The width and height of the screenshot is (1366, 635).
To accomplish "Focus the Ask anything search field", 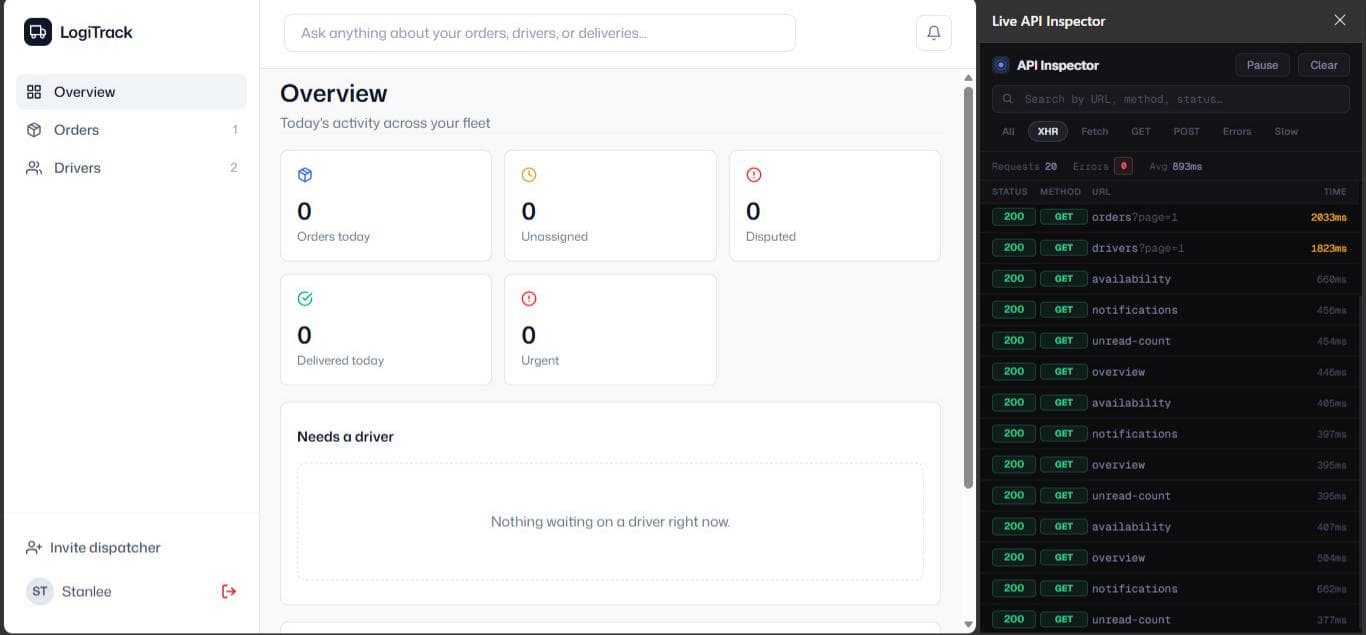I will pos(540,33).
